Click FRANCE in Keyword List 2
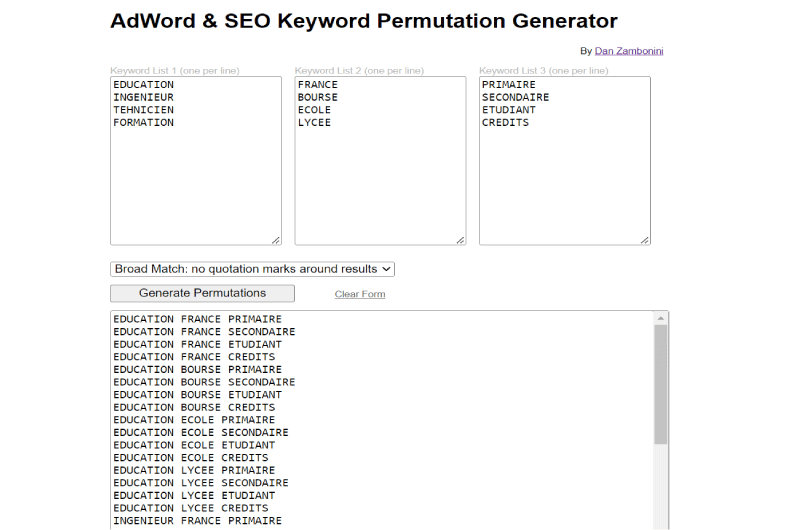The height and width of the screenshot is (530, 800). (x=317, y=85)
